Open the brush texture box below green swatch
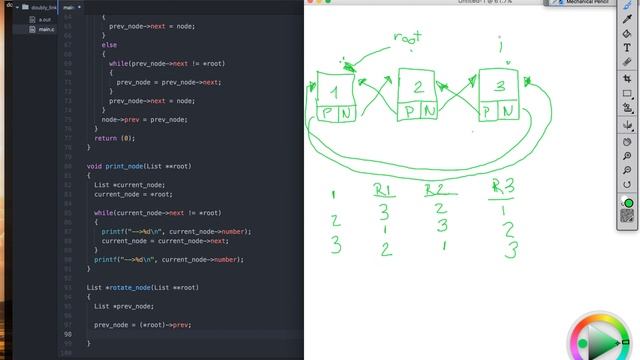This screenshot has width=640, height=360. coord(627,216)
